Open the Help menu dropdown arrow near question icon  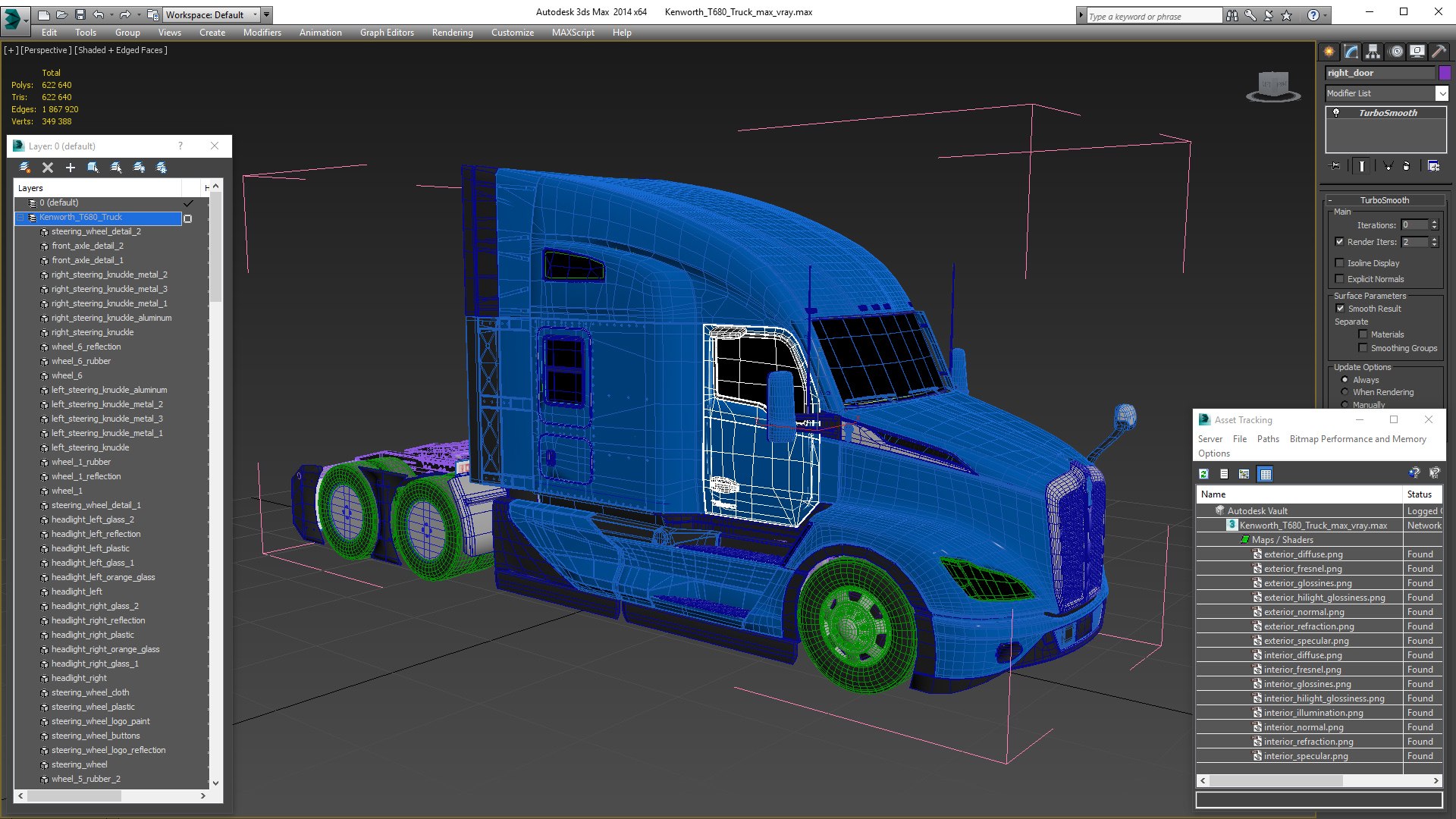pos(1325,15)
